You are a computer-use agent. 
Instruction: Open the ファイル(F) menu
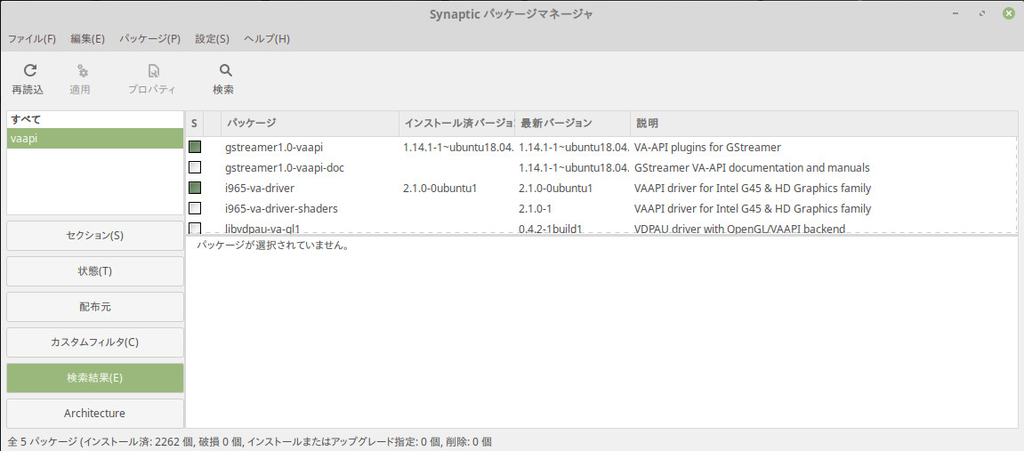tap(32, 39)
